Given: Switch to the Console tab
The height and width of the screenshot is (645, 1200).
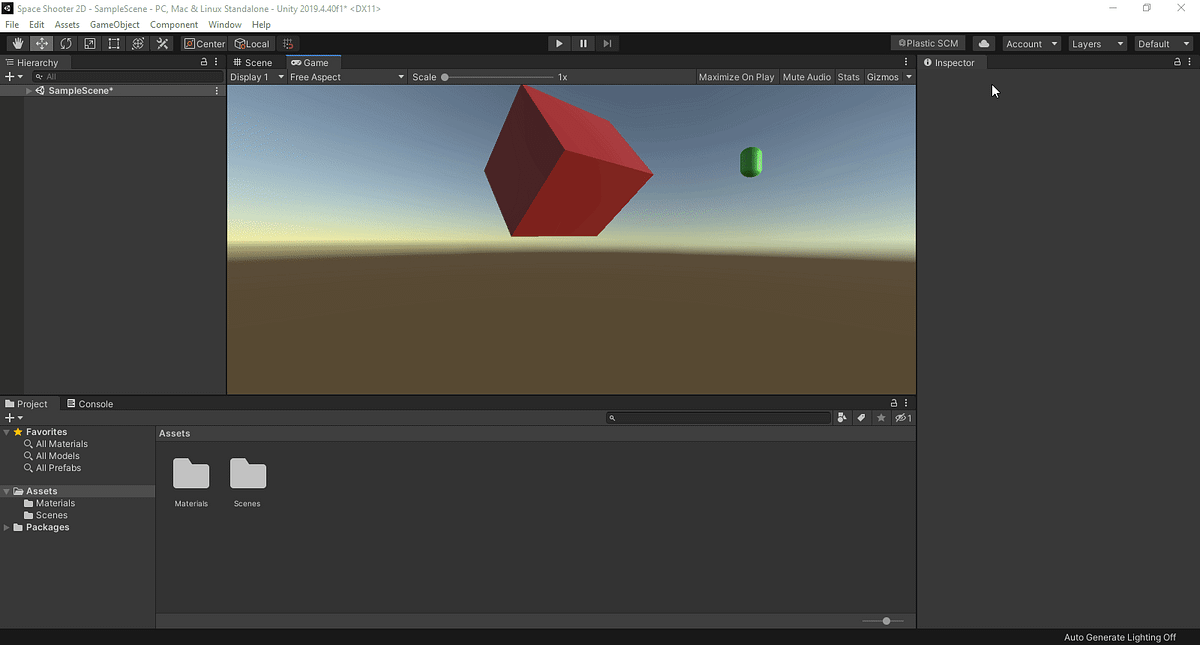Looking at the screenshot, I should pyautogui.click(x=90, y=404).
